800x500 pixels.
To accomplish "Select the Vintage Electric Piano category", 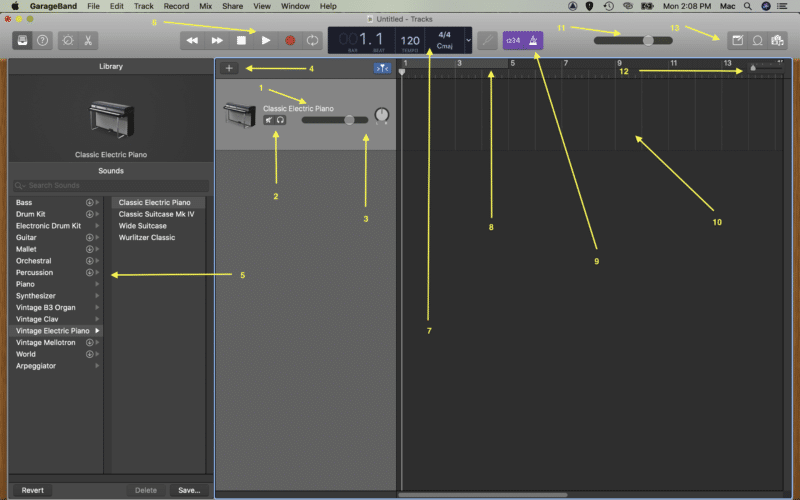I will [x=56, y=331].
